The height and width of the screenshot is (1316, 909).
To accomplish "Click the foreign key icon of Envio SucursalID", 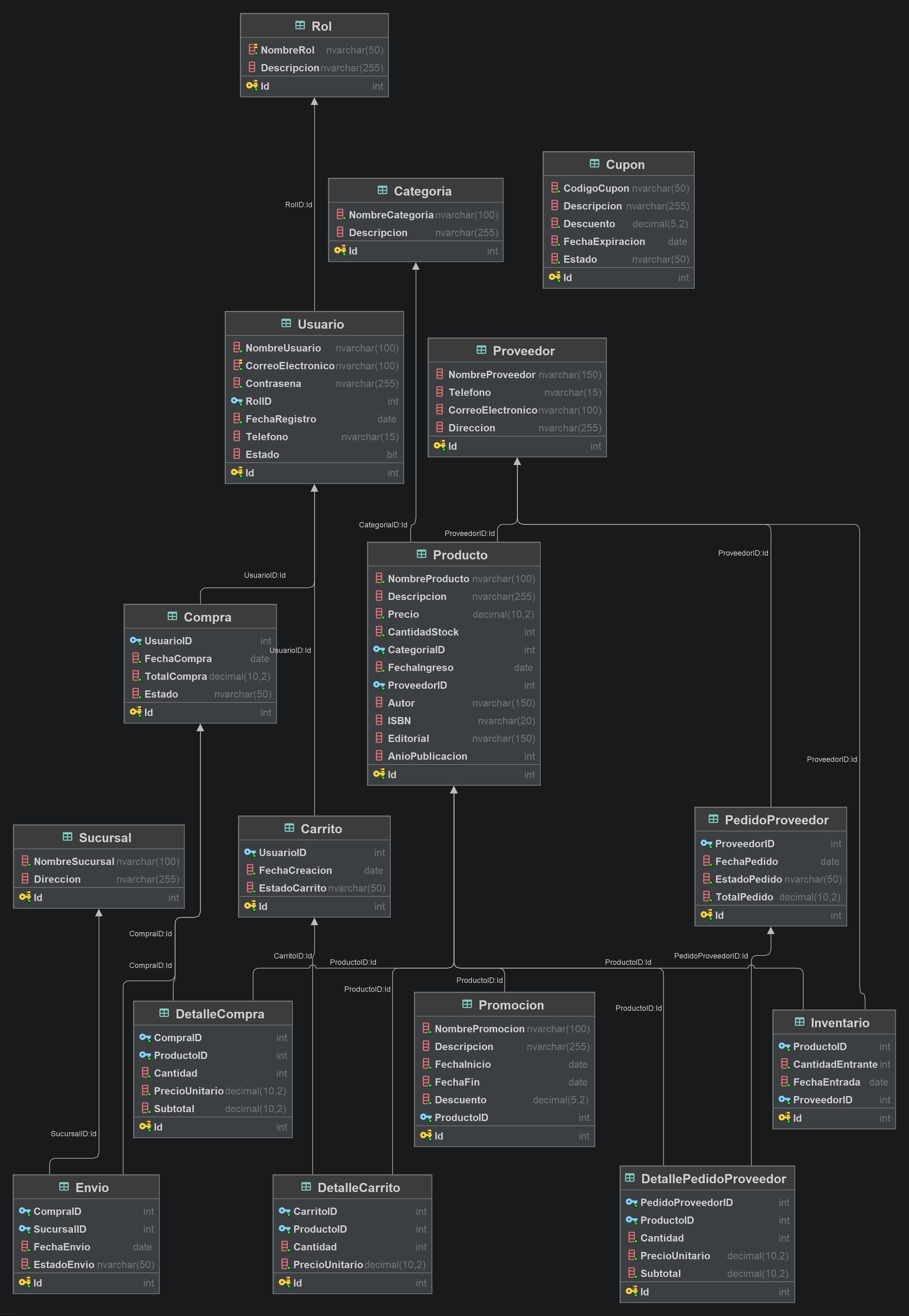I will [x=24, y=1228].
